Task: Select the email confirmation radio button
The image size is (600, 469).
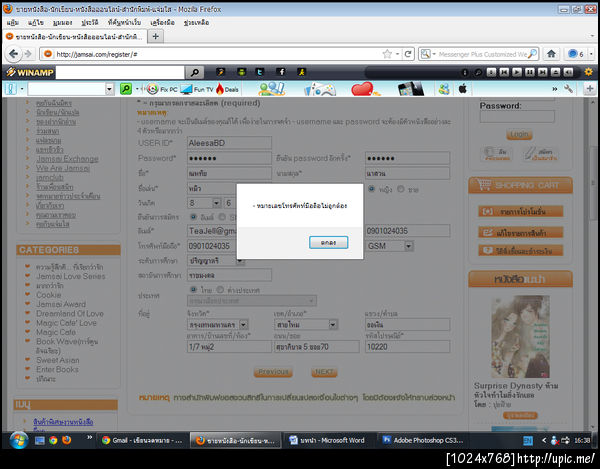Action: (194, 217)
